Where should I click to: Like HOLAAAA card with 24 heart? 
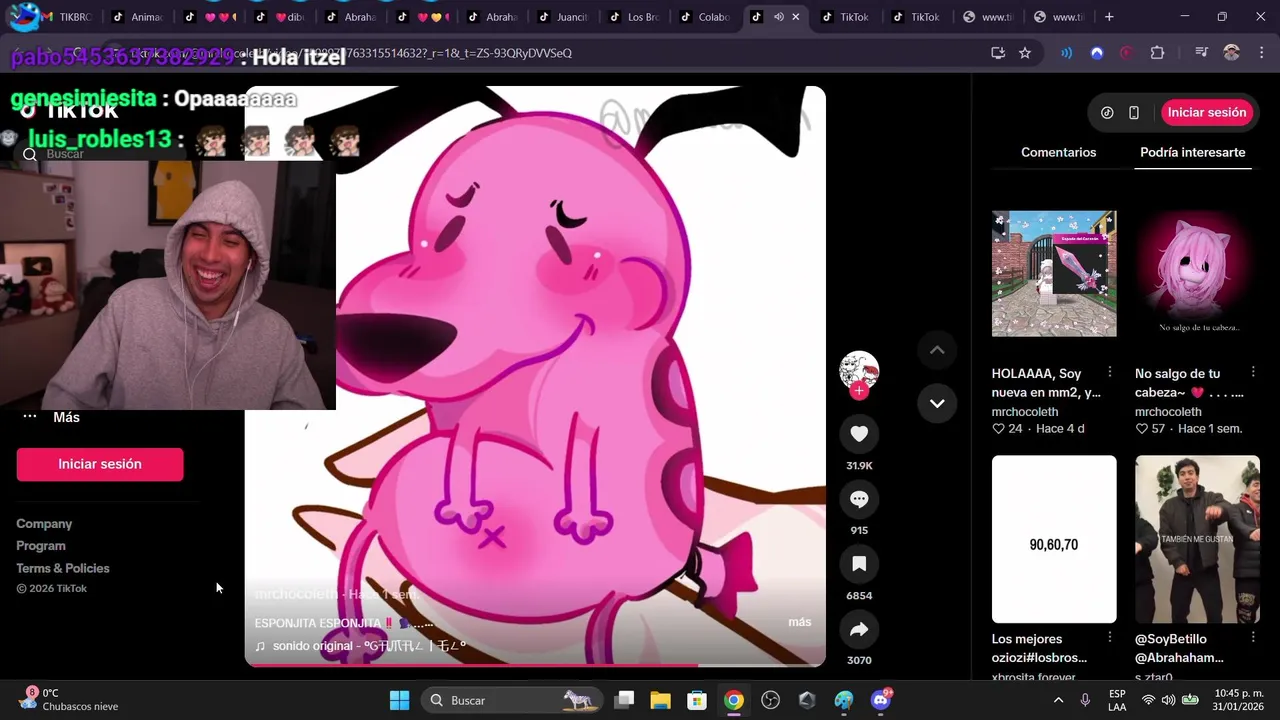tap(998, 429)
